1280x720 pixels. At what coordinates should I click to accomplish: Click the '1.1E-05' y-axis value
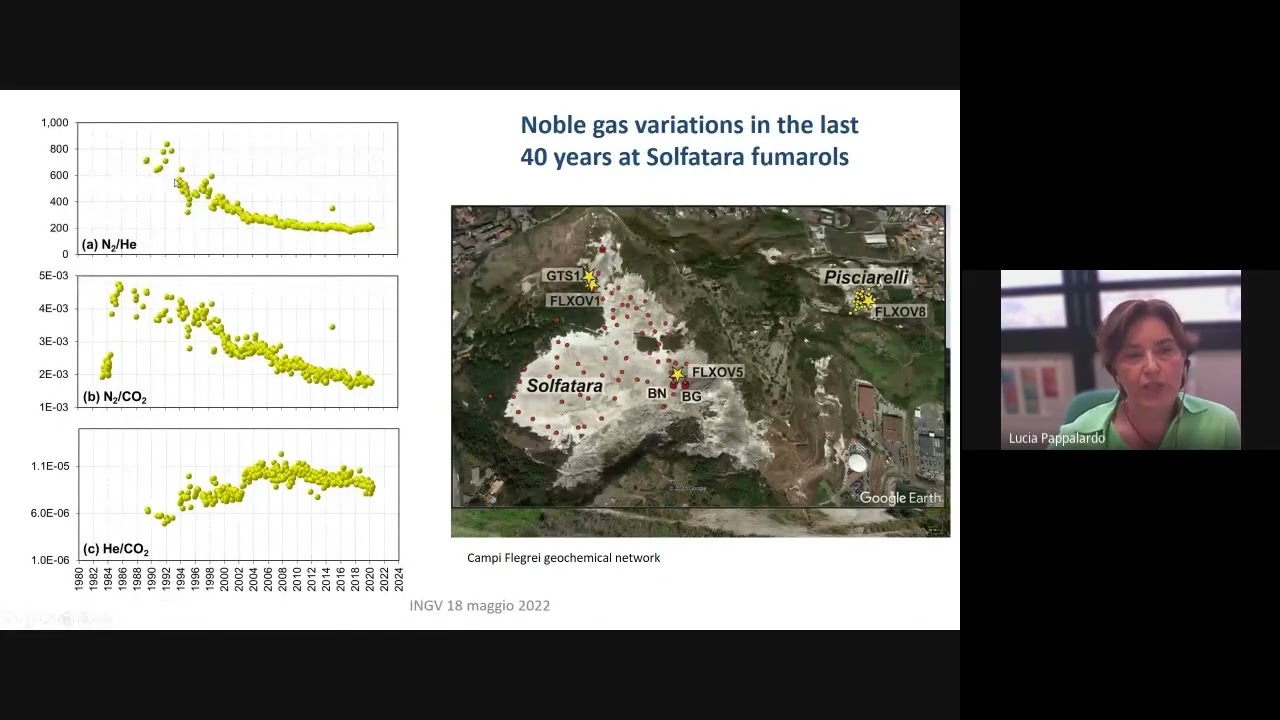(50, 466)
